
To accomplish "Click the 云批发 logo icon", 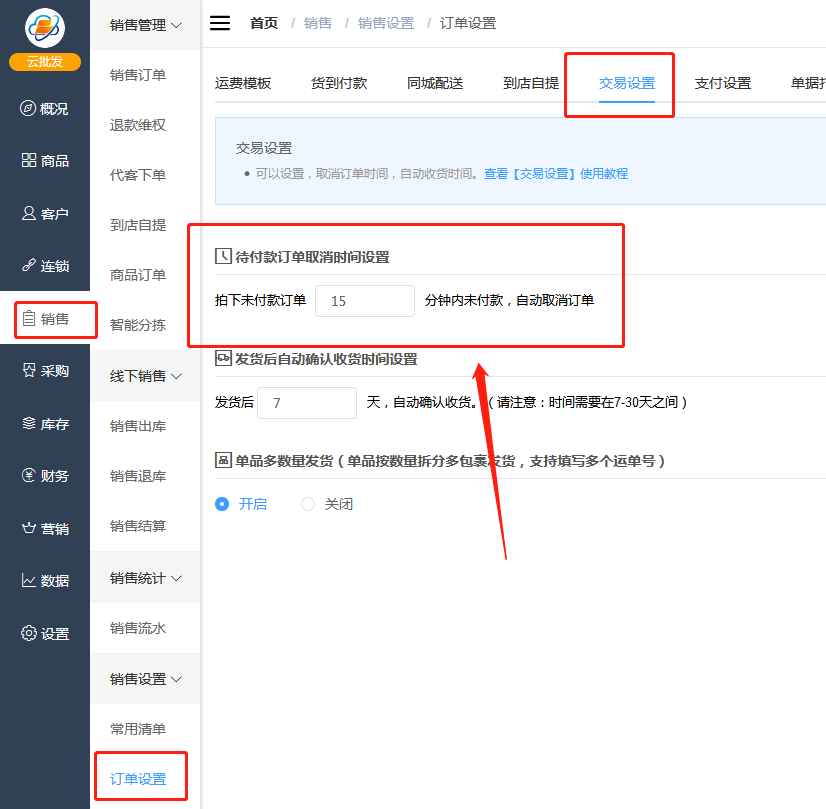I will coord(45,28).
